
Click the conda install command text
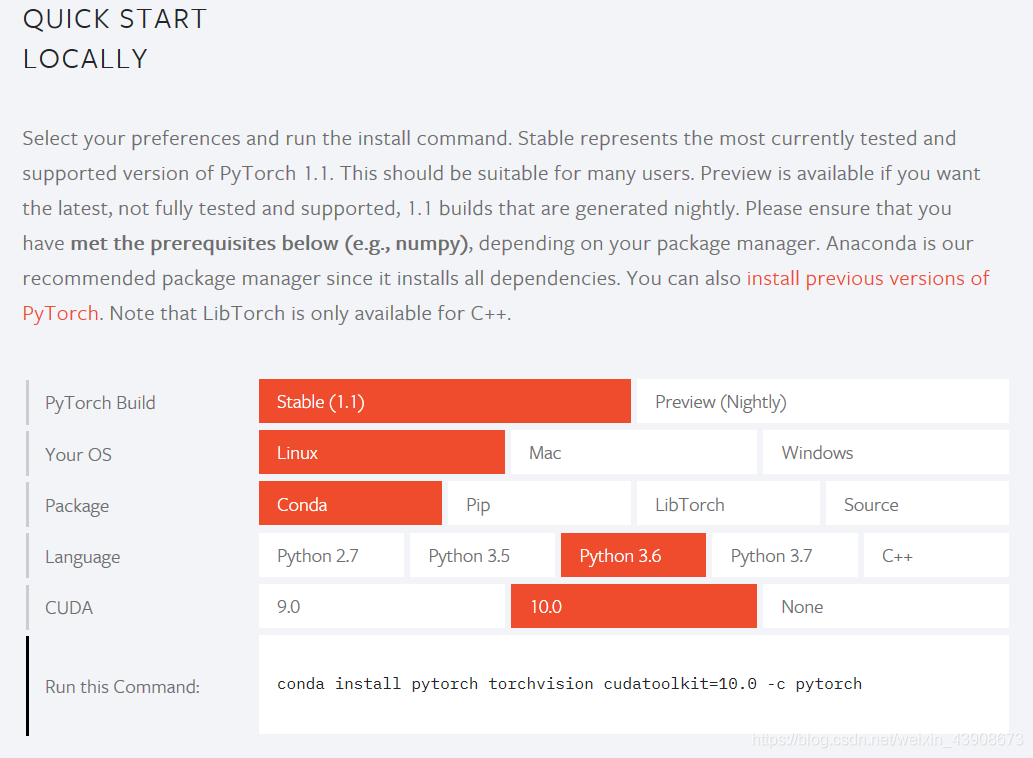coord(569,684)
